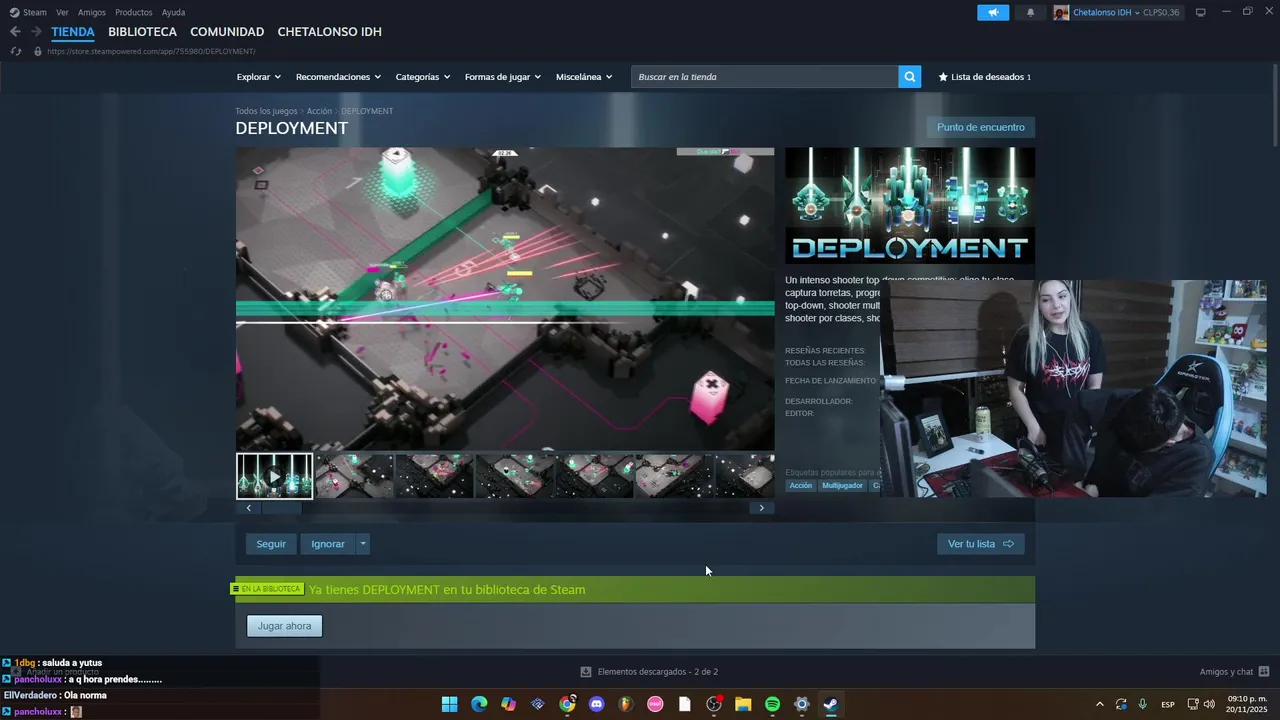Click the Multijugador tag

pos(842,486)
